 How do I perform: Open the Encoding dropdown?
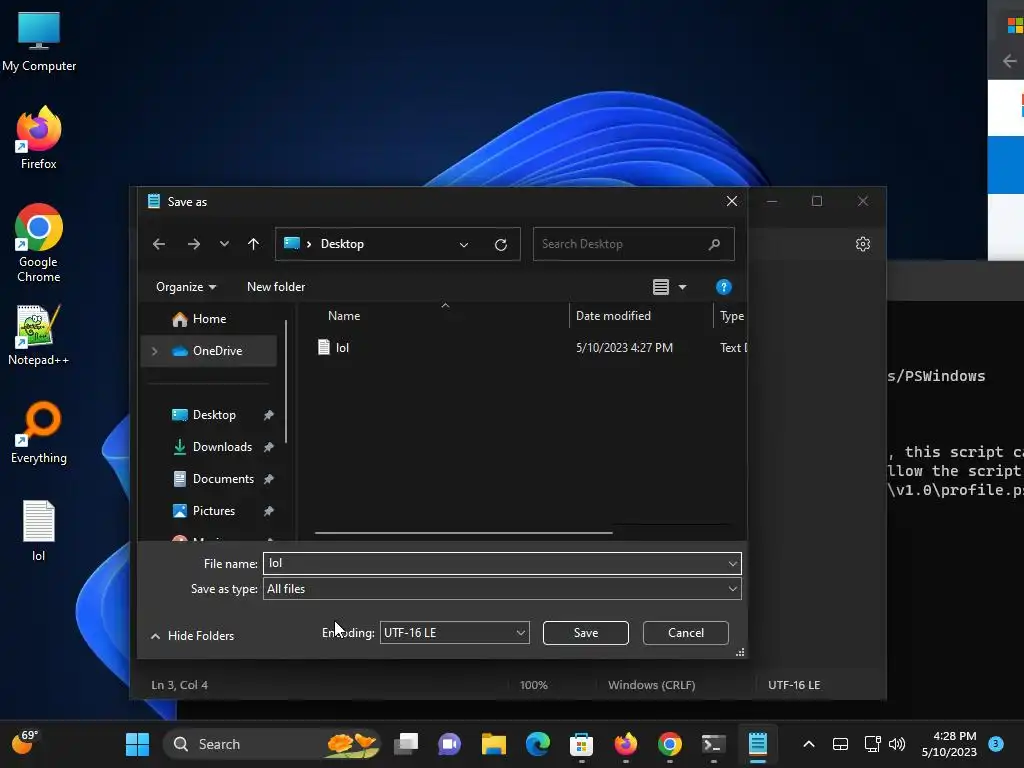click(455, 633)
